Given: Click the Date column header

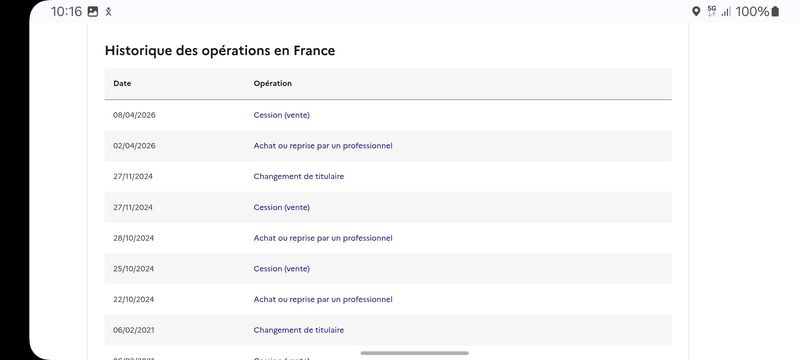Looking at the screenshot, I should [122, 83].
